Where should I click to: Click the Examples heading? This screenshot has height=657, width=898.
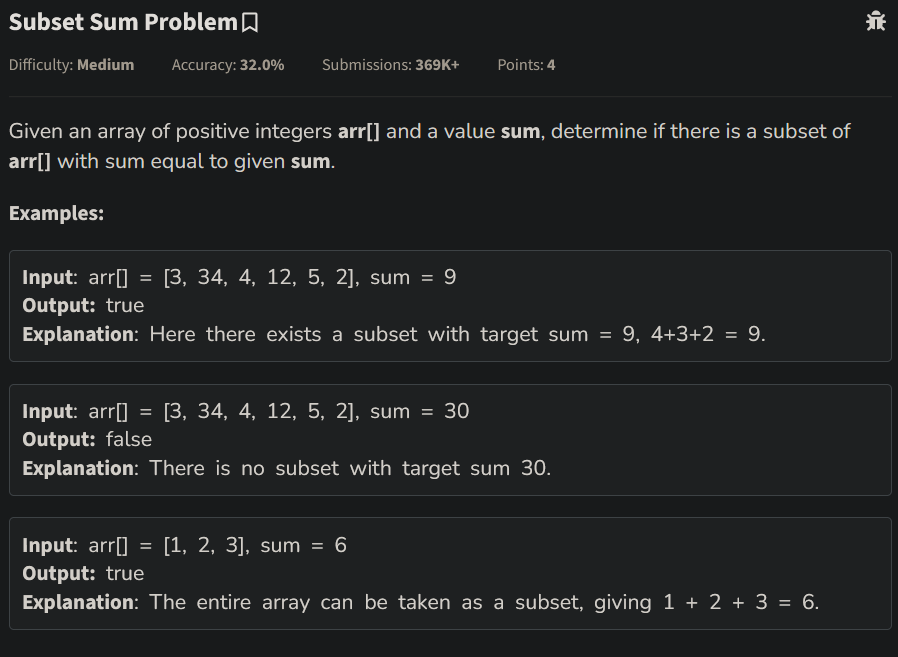tap(56, 213)
